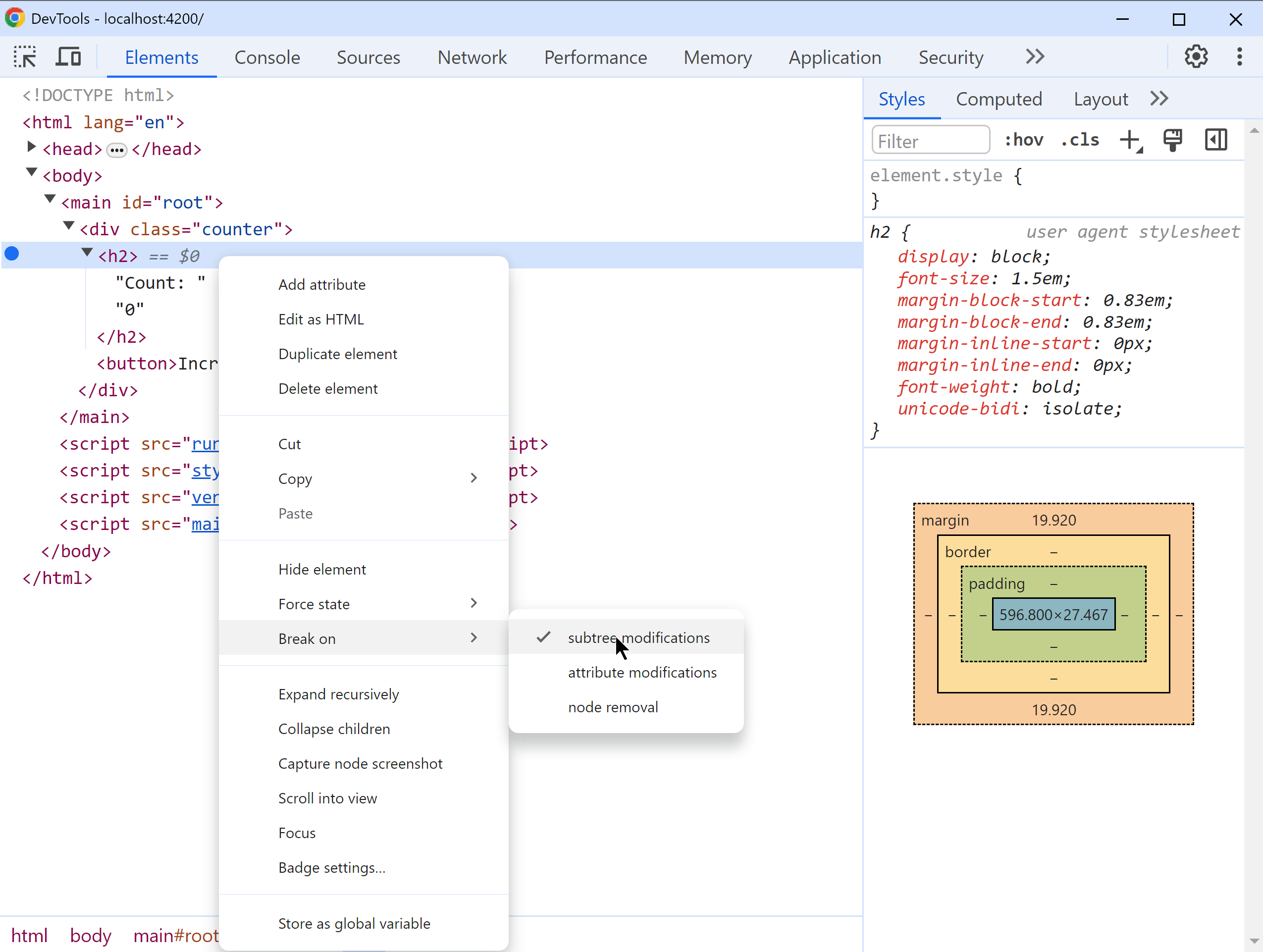The image size is (1263, 952).
Task: Collapse the div.counter element
Action: [68, 226]
